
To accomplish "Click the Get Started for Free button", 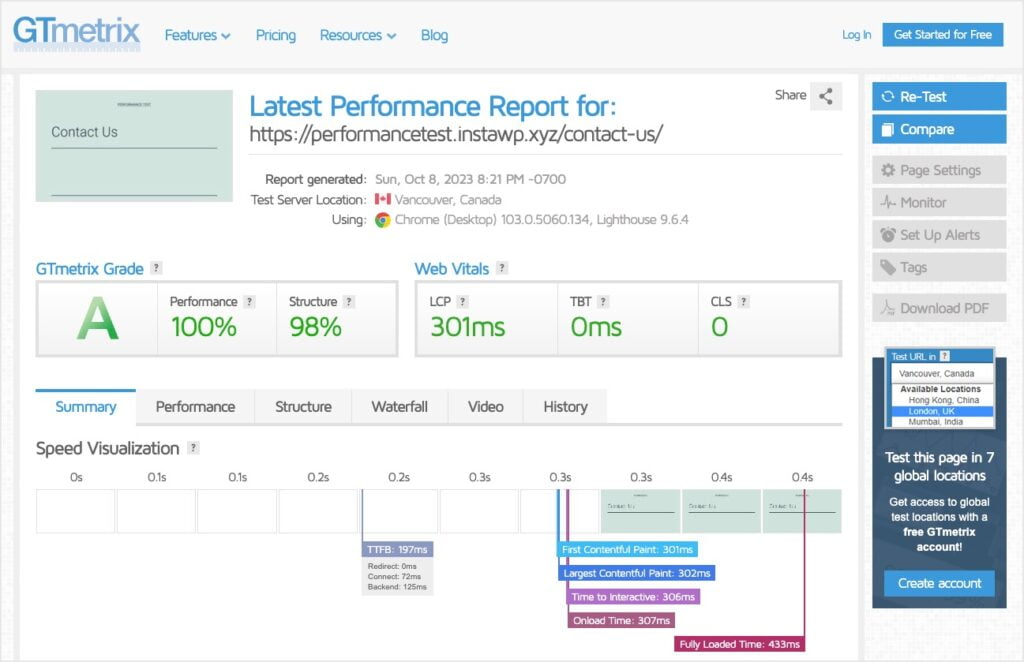I will pos(942,34).
